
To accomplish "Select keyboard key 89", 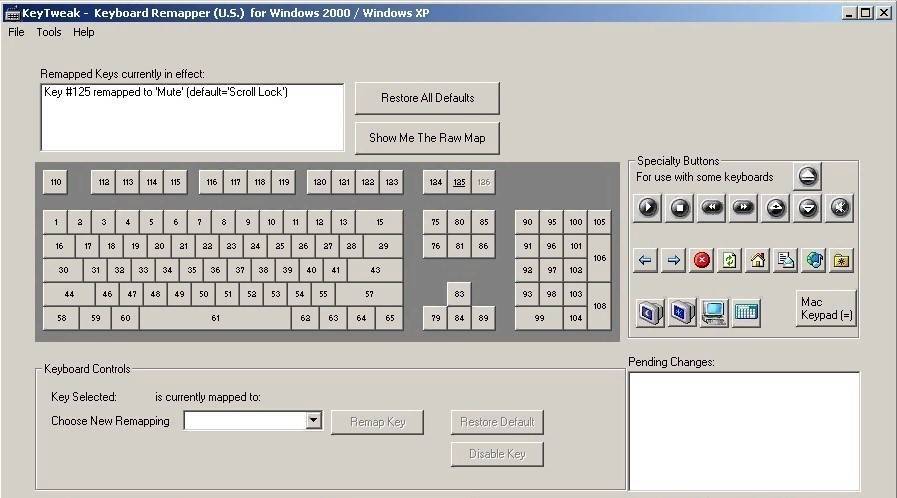I will pos(483,318).
